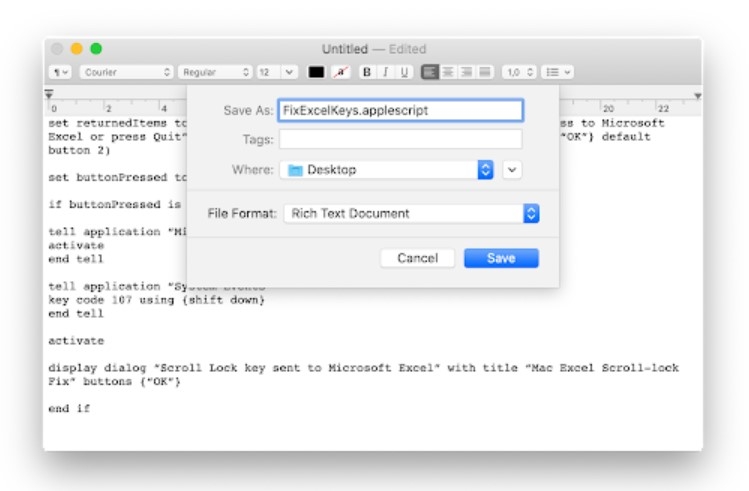Click the standalone 'activate' line above display dialog
The height and width of the screenshot is (491, 749).
[x=76, y=341]
